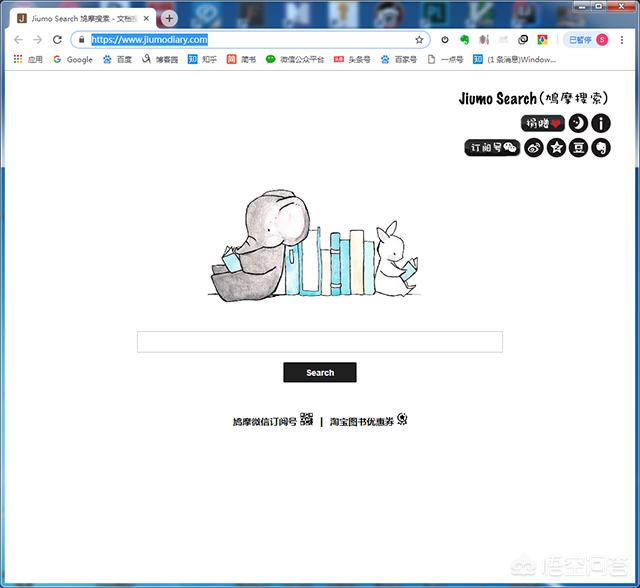Image resolution: width=640 pixels, height=588 pixels.
Task: Click the last round head-shaped icon
Action: 601,148
